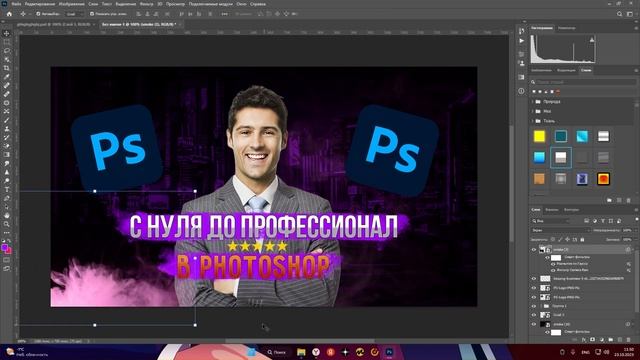Apply the red-orange style swatch
Viewport: 640px width, 360px height.
[x=603, y=179]
